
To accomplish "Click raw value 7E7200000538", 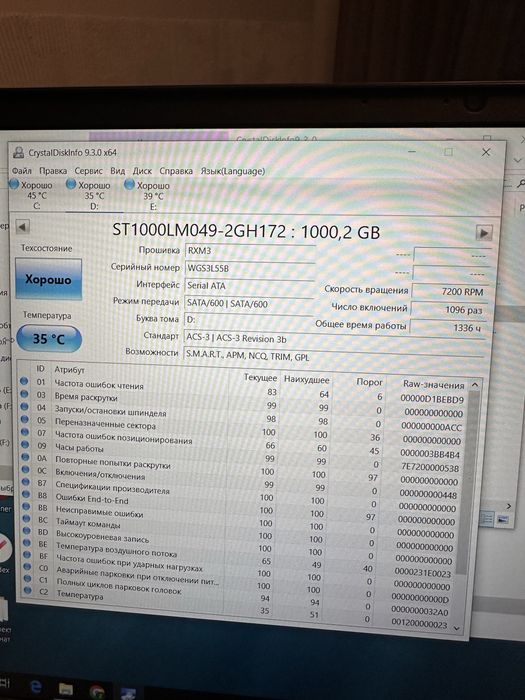I will pyautogui.click(x=429, y=468).
